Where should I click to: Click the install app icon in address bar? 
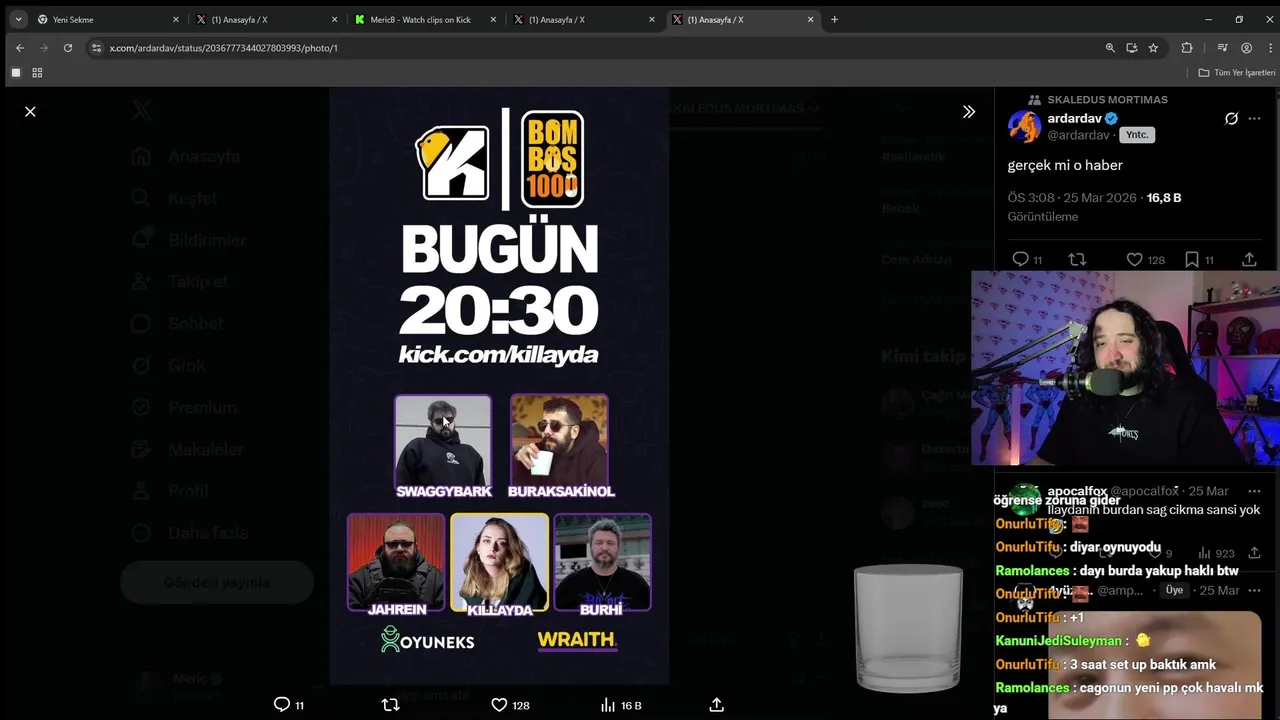1132,48
